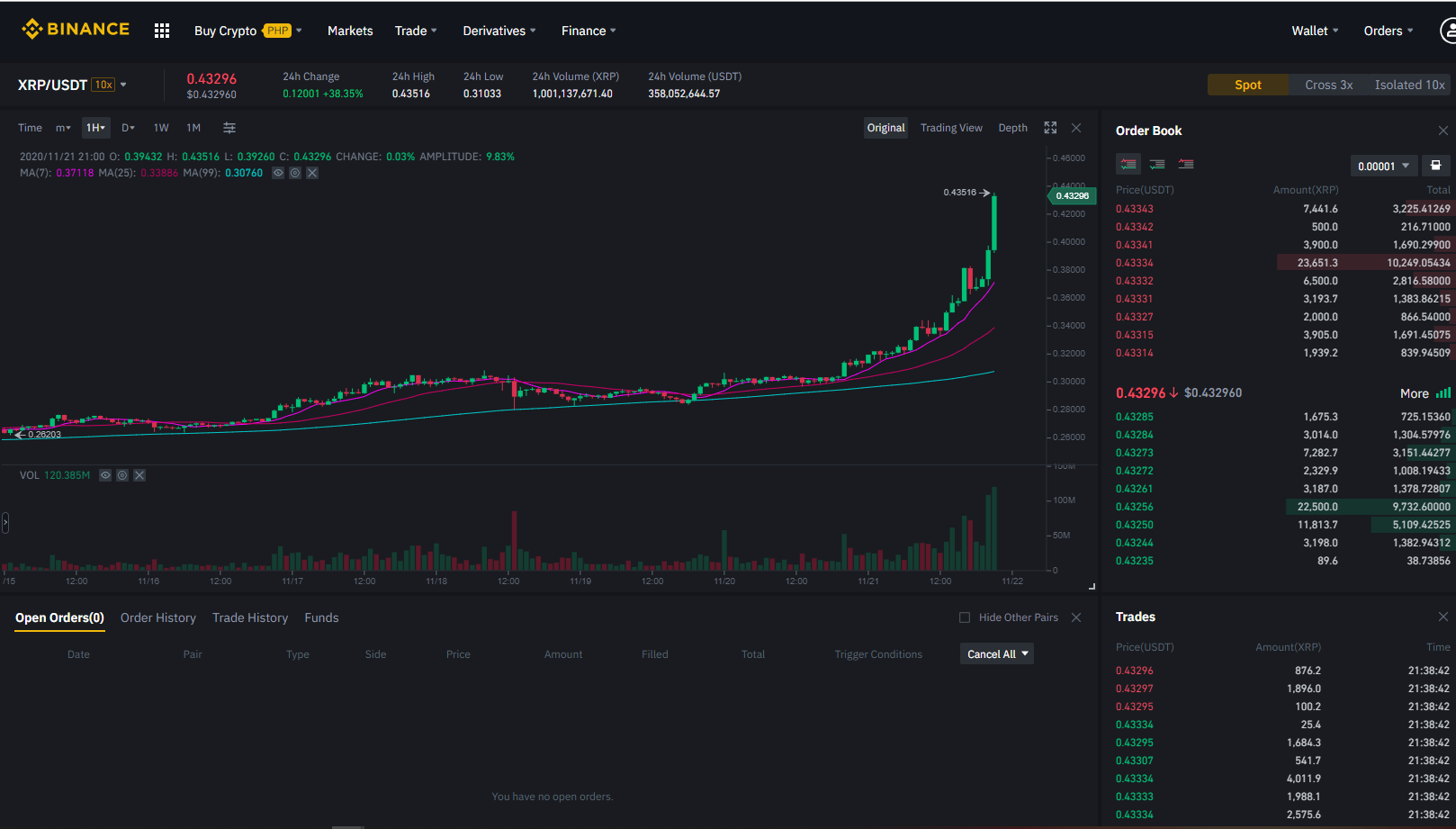This screenshot has height=829, width=1456.
Task: Click More in order book
Action: (1414, 393)
